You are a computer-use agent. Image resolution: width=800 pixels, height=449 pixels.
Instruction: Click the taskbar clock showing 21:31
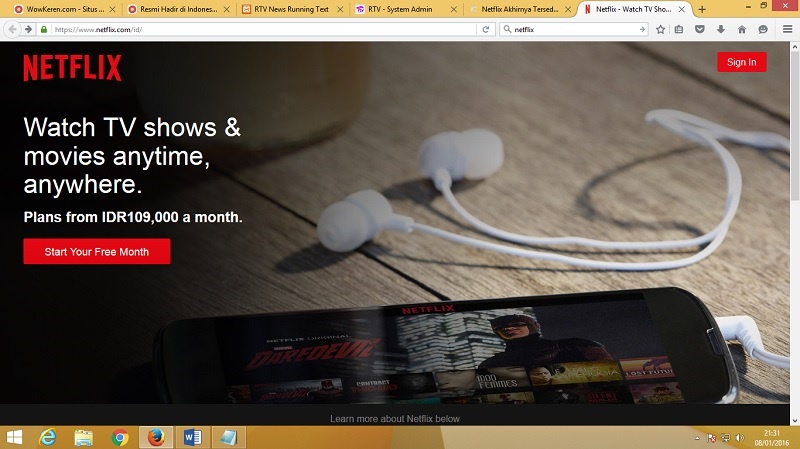click(771, 438)
